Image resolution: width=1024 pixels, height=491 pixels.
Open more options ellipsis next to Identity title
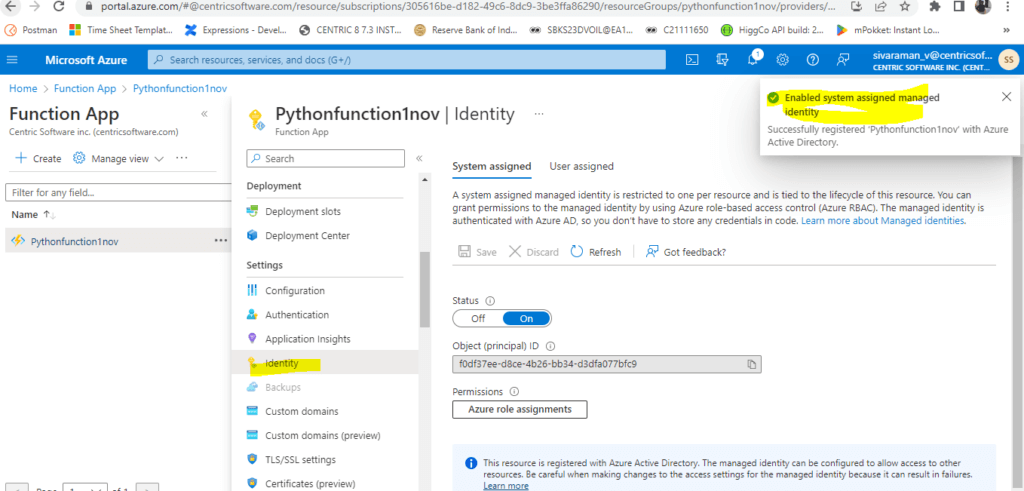(x=539, y=114)
